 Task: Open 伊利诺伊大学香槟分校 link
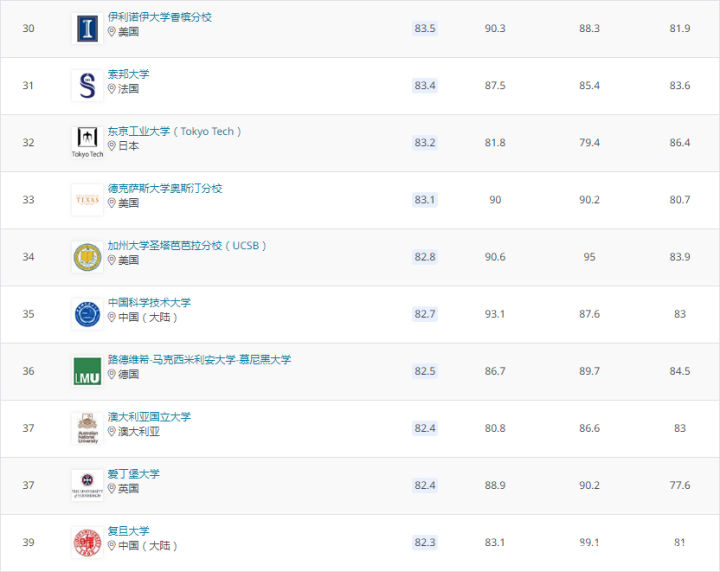[x=159, y=17]
